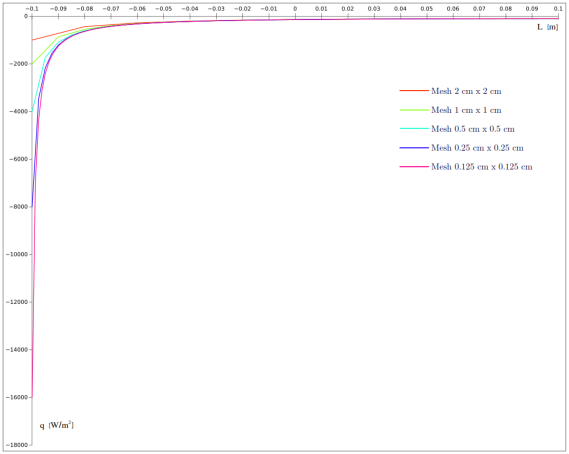Viewport: 569px width, 454px height.
Task: Select the 'Mesh 1 cm x 1 cm' legend label
Action: (x=466, y=110)
